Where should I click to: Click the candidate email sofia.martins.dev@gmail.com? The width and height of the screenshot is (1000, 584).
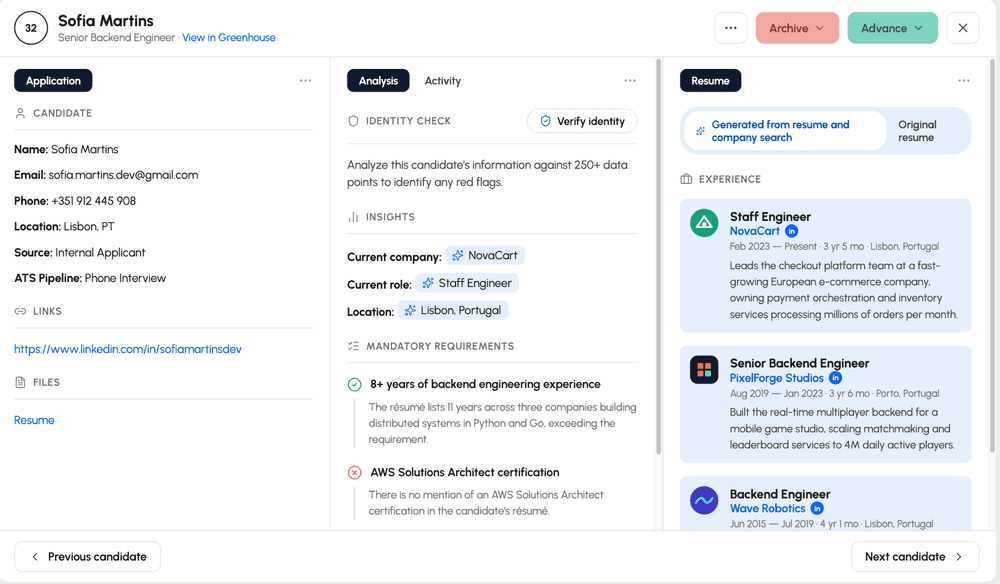coord(123,175)
